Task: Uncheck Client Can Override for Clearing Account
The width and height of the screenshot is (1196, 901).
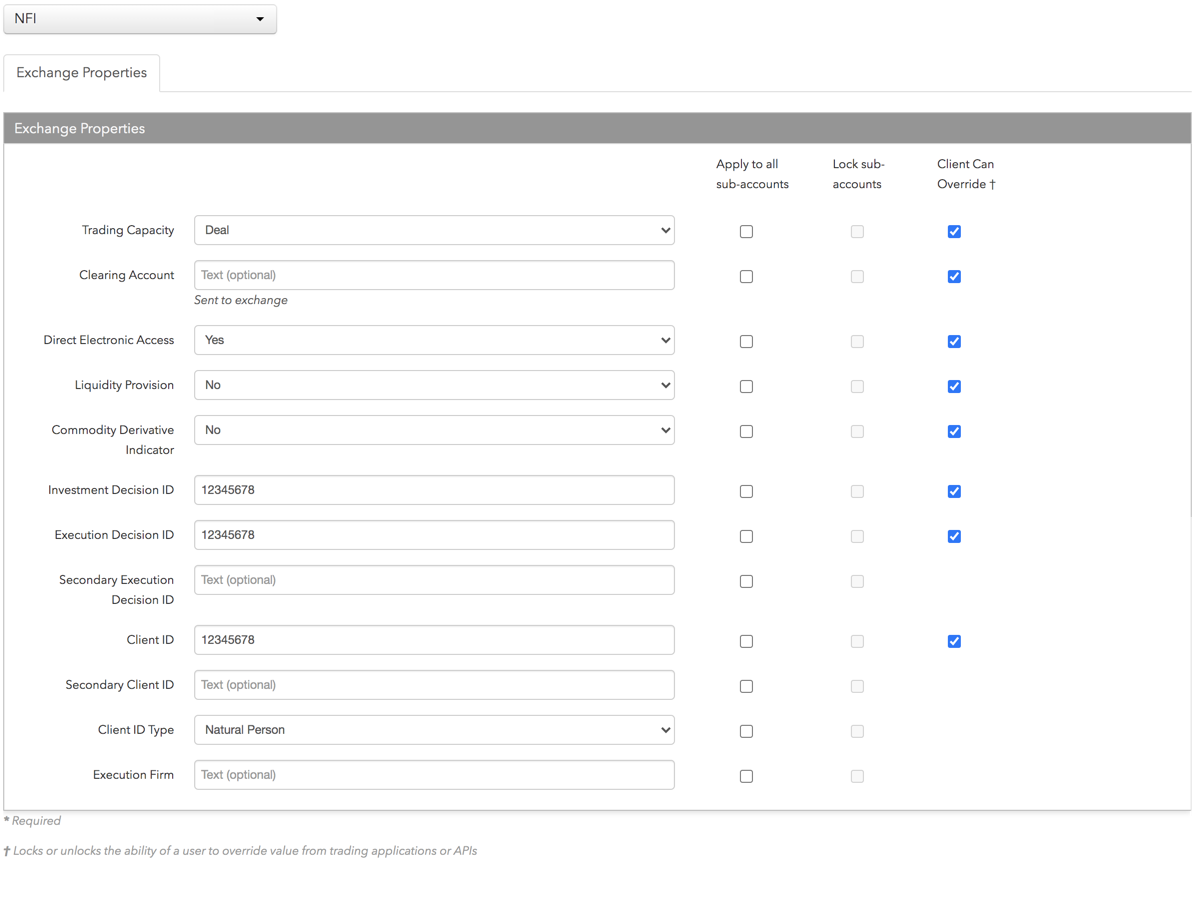Action: pyautogui.click(x=954, y=276)
